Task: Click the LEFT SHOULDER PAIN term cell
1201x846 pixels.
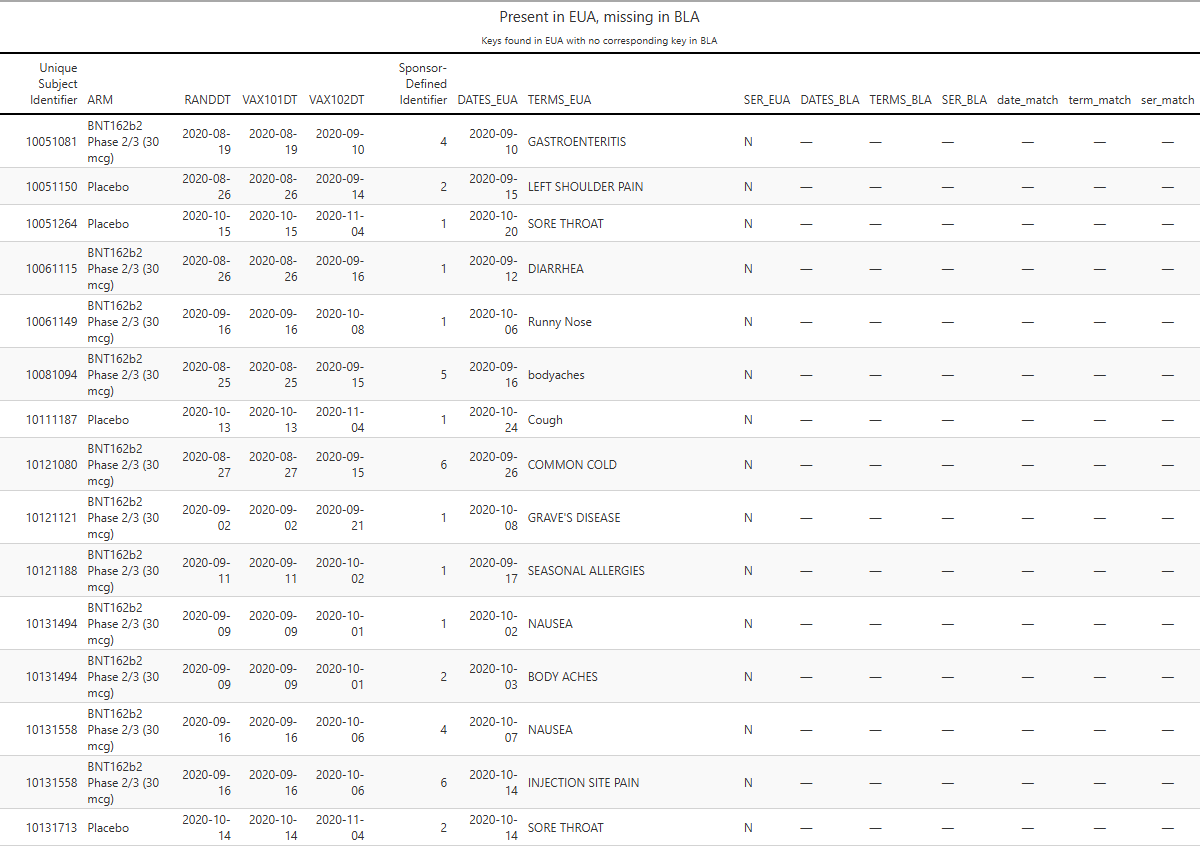Action: (586, 187)
